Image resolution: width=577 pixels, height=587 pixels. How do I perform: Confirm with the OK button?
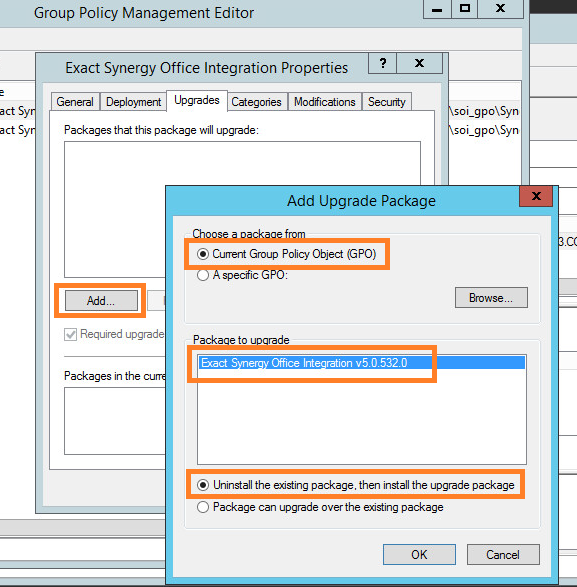coord(419,554)
